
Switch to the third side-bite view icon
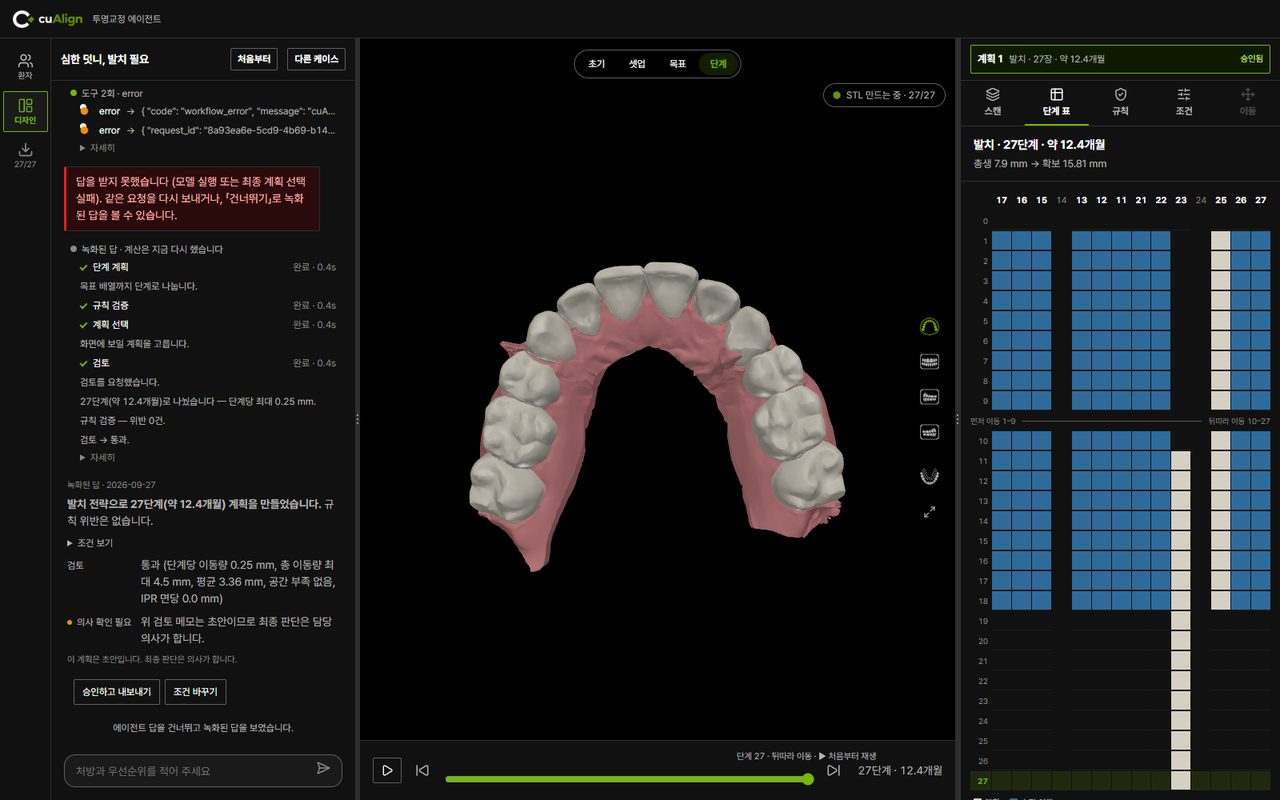click(x=929, y=432)
